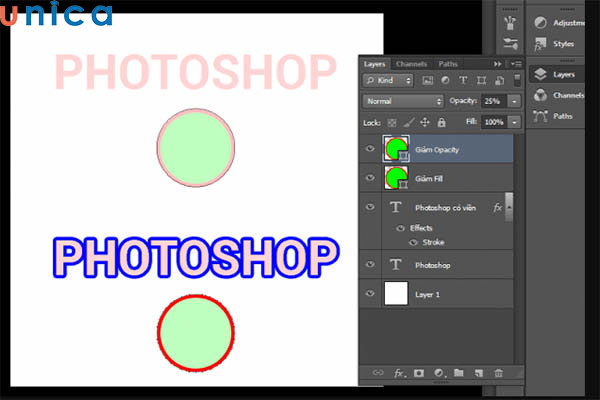Switch to the Paths tab

click(x=448, y=64)
